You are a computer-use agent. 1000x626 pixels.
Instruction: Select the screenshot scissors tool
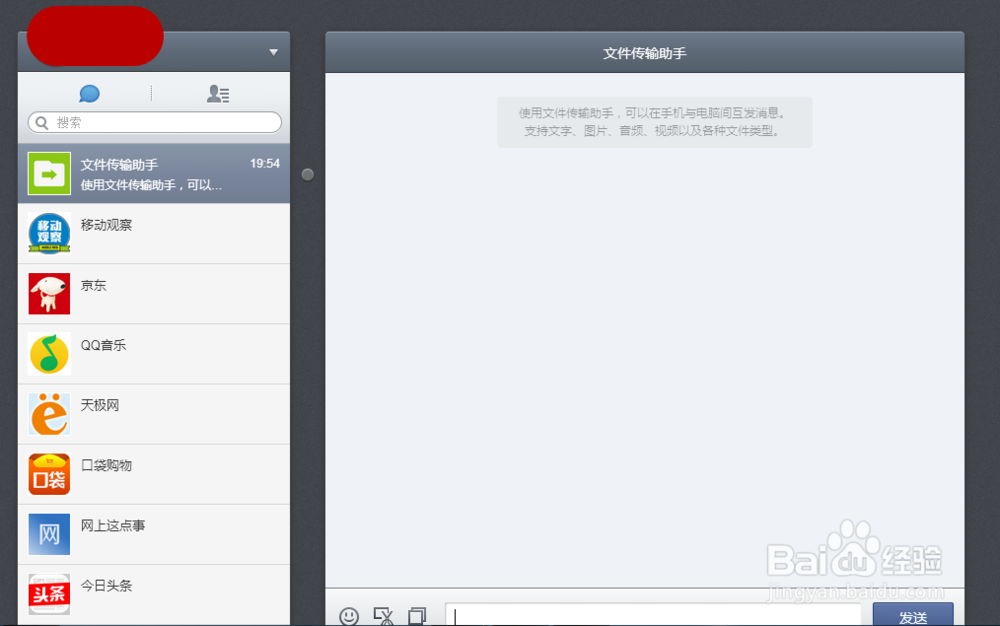383,618
